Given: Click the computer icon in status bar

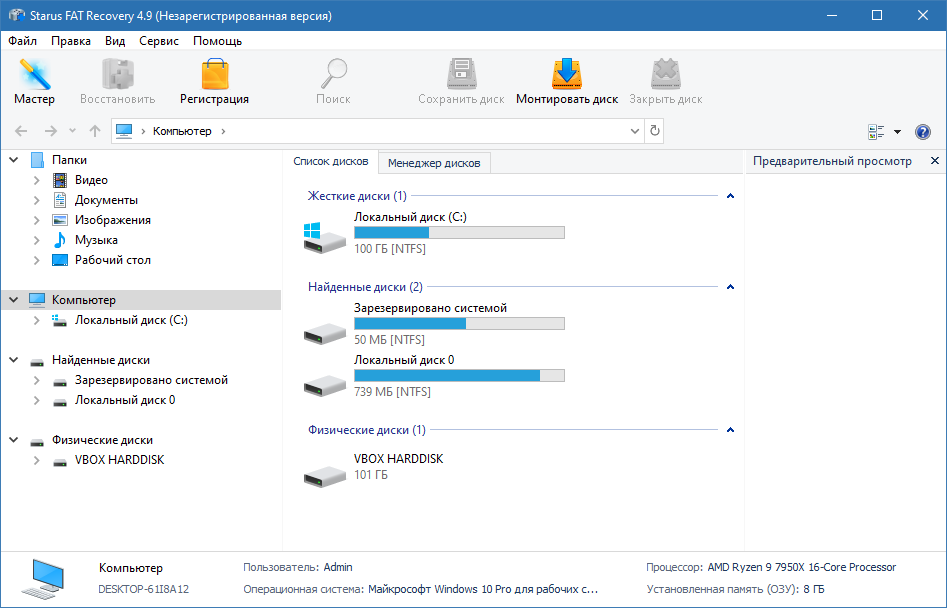Looking at the screenshot, I should coord(42,578).
